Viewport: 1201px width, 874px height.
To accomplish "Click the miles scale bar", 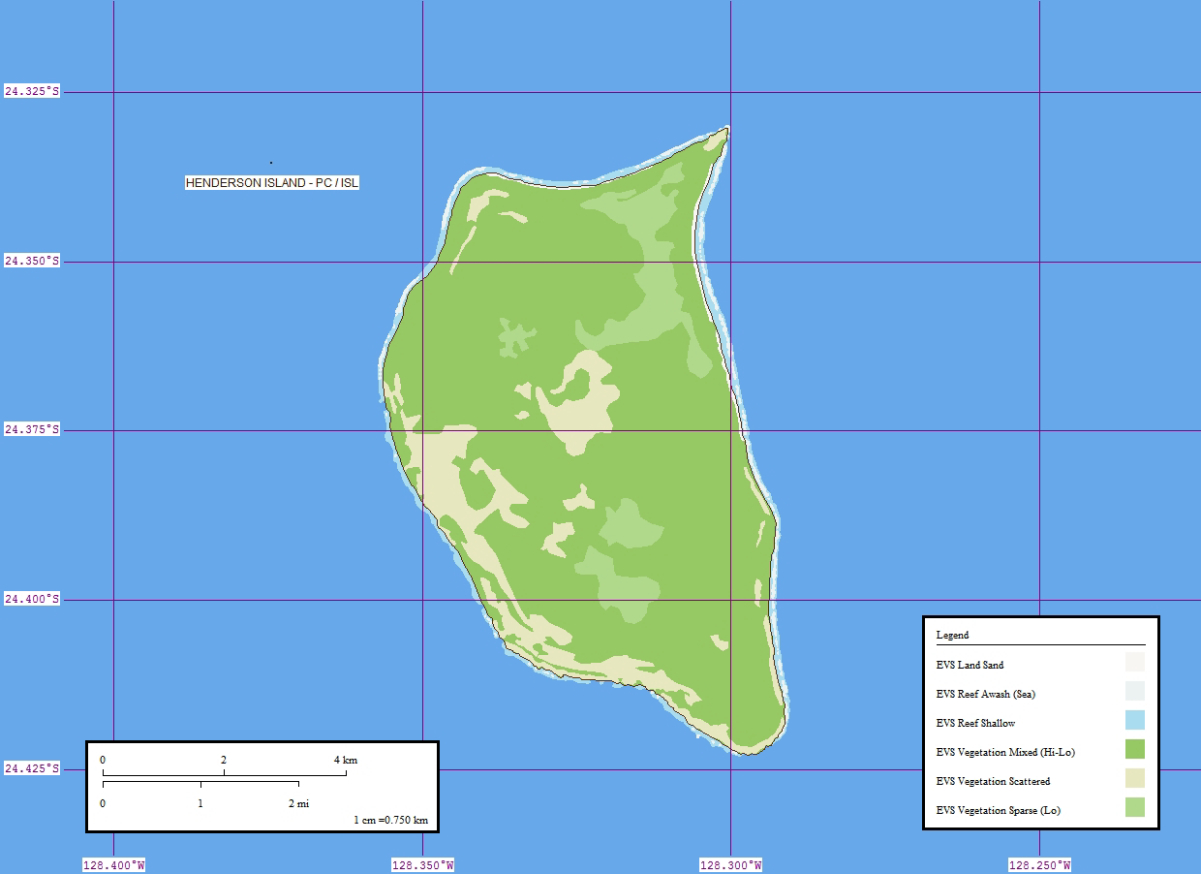I will click(203, 790).
